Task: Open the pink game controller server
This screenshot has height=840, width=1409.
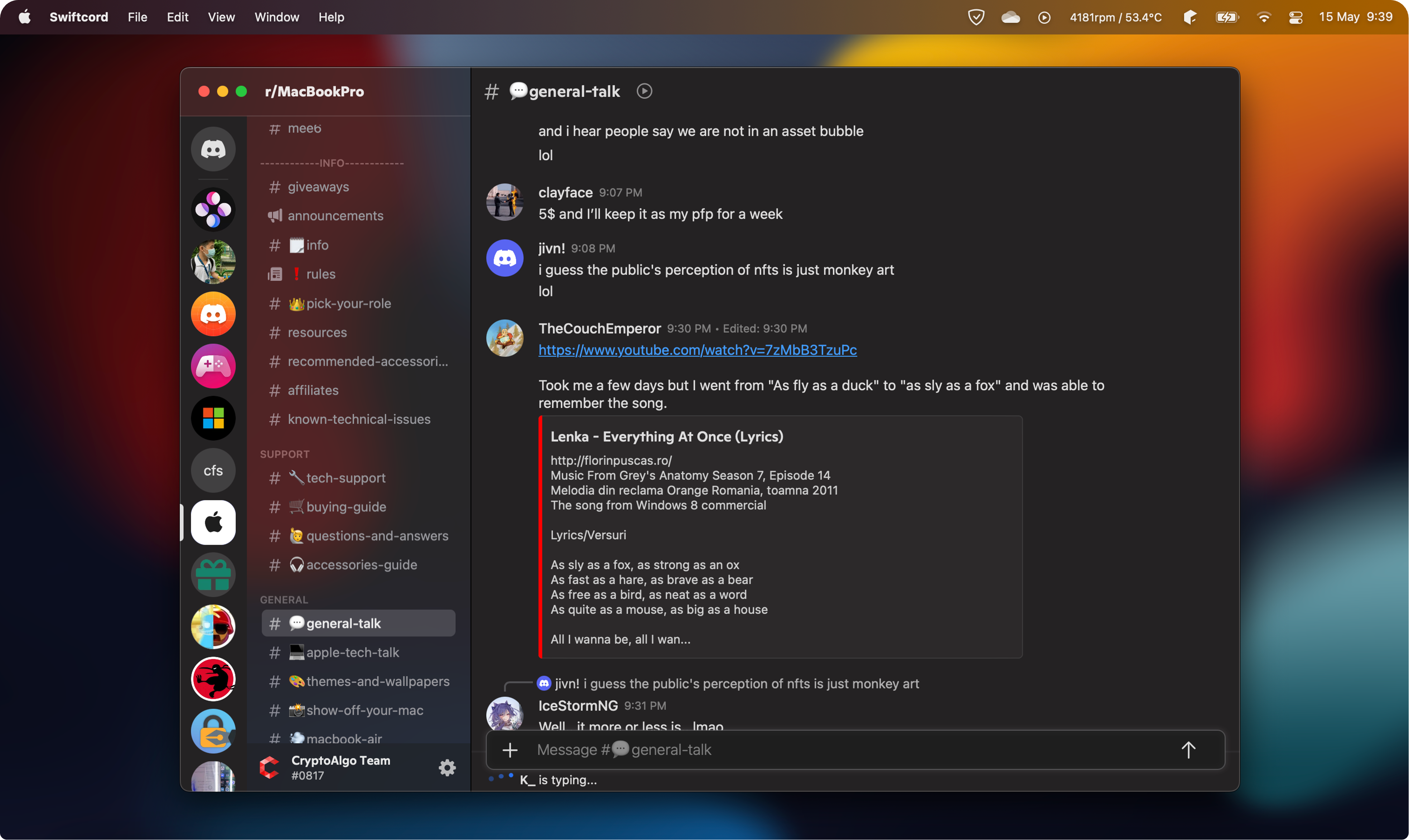Action: (213, 366)
